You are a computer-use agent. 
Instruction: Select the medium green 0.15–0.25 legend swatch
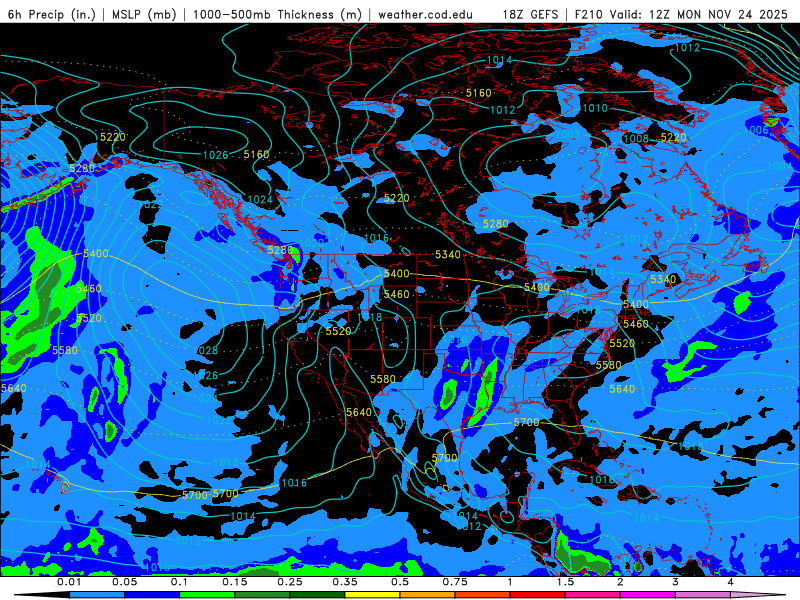point(262,595)
